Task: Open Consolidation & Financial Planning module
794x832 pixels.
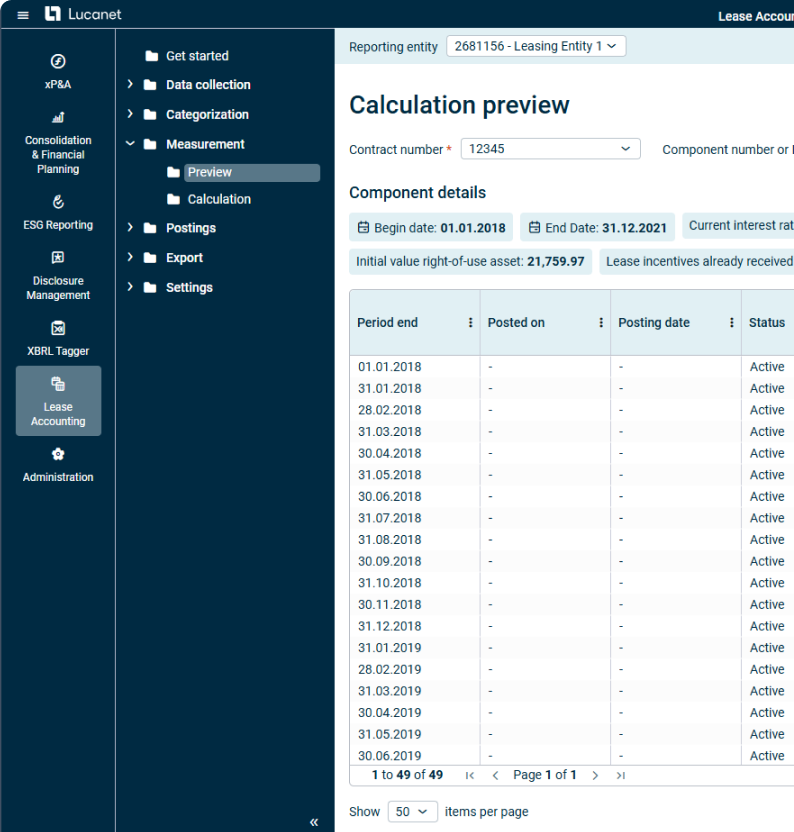Action: 58,144
